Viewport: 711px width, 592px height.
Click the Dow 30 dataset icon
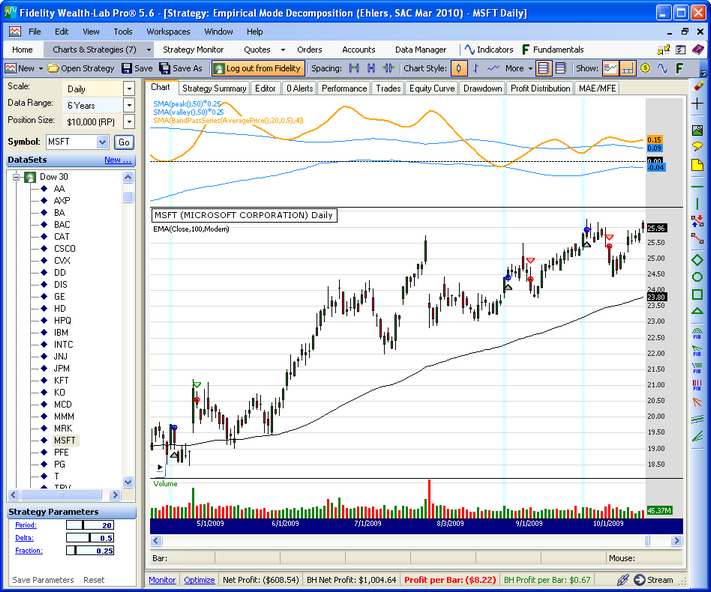coord(30,177)
